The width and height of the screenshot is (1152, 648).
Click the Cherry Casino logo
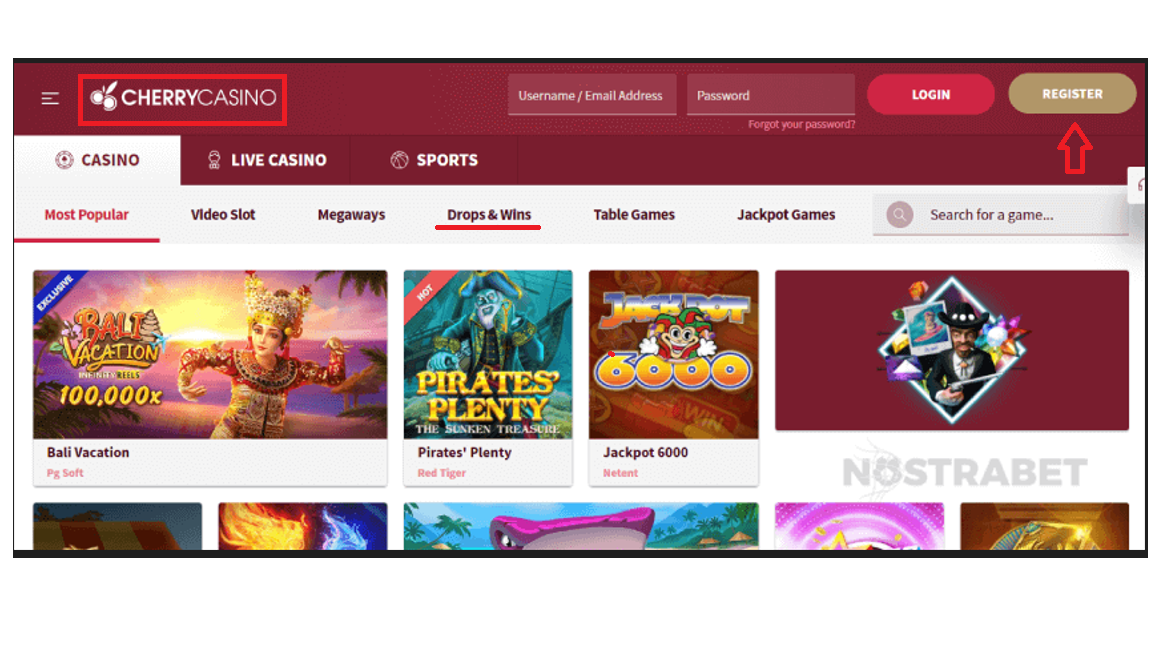[183, 98]
